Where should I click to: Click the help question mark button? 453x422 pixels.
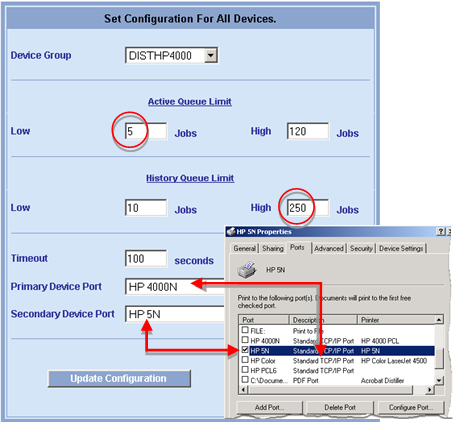click(x=441, y=231)
